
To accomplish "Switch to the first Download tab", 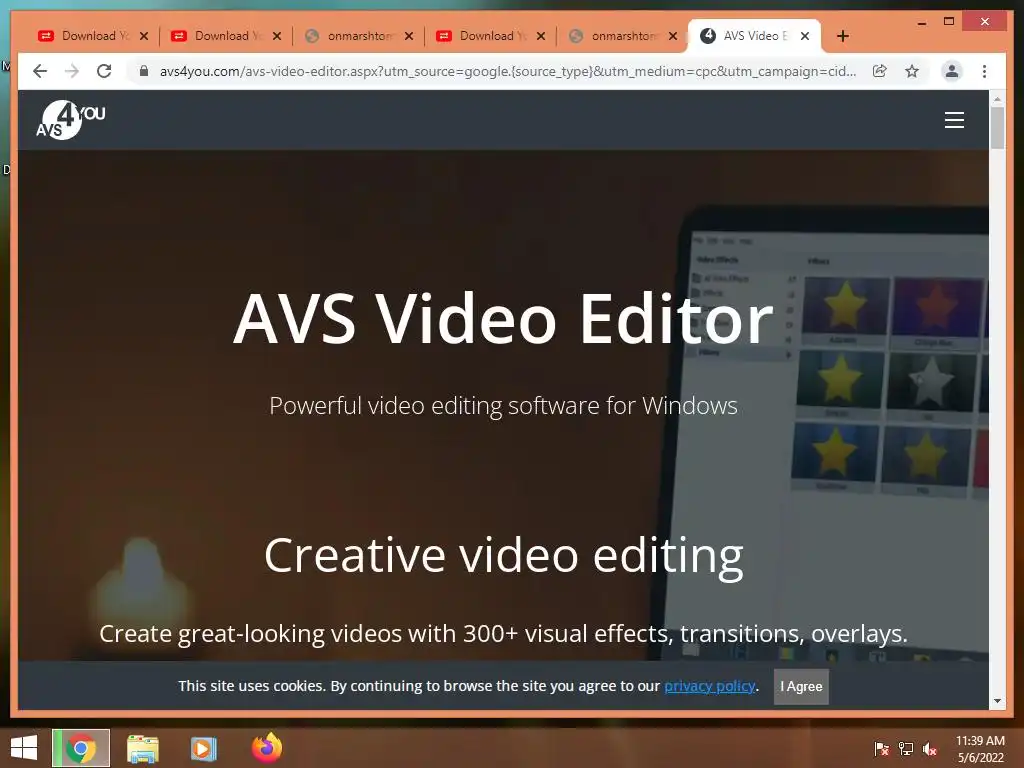I will (93, 36).
